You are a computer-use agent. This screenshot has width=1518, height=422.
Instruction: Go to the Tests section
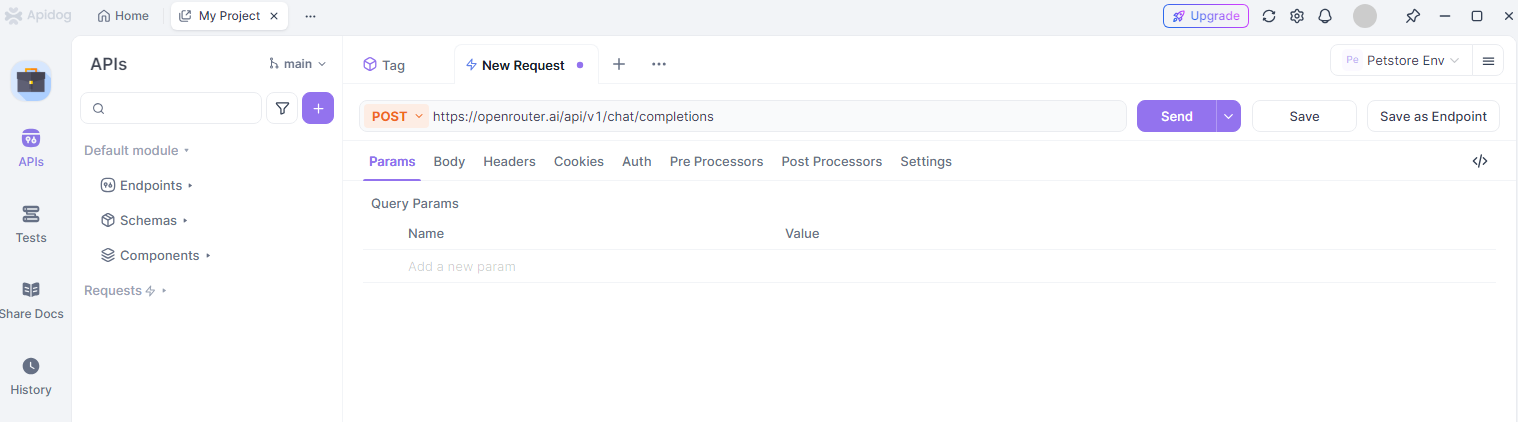pyautogui.click(x=31, y=224)
